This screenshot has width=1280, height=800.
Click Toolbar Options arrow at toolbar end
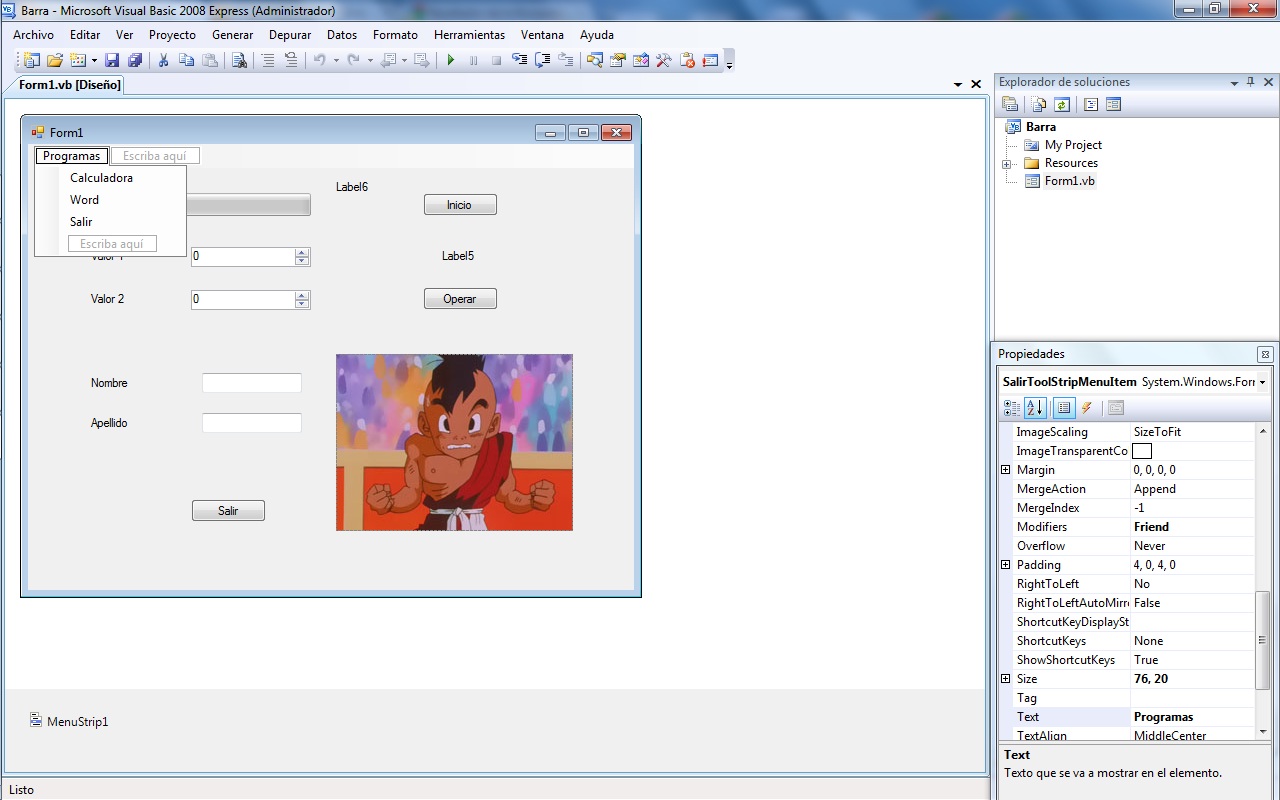point(730,61)
